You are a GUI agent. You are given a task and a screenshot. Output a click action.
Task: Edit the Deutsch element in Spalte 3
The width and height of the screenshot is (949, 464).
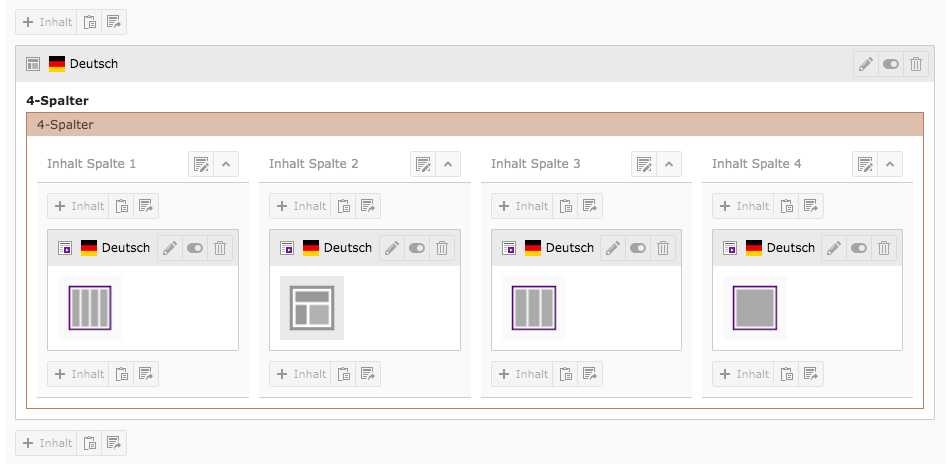[613, 248]
